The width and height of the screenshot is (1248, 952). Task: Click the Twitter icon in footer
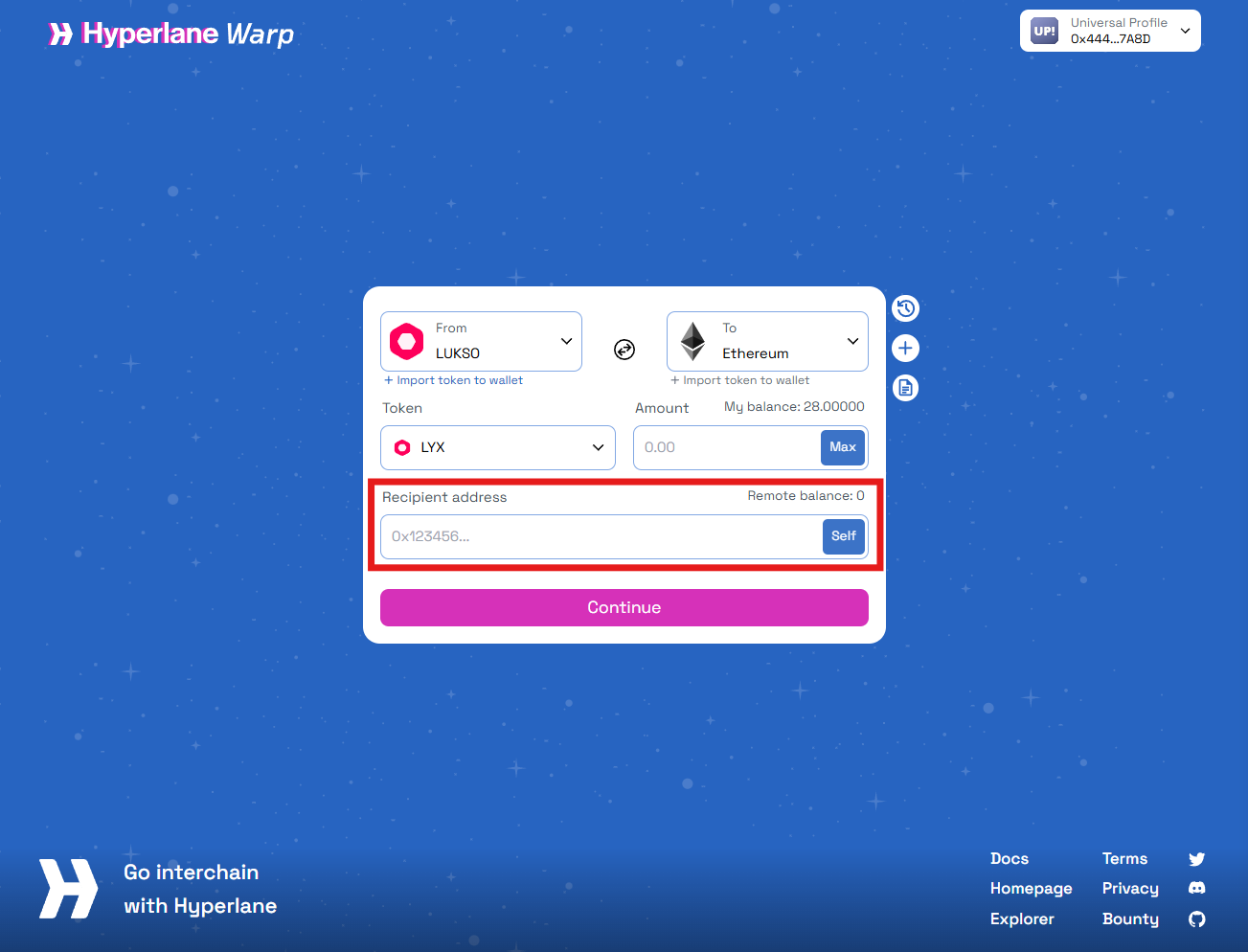pos(1197,859)
